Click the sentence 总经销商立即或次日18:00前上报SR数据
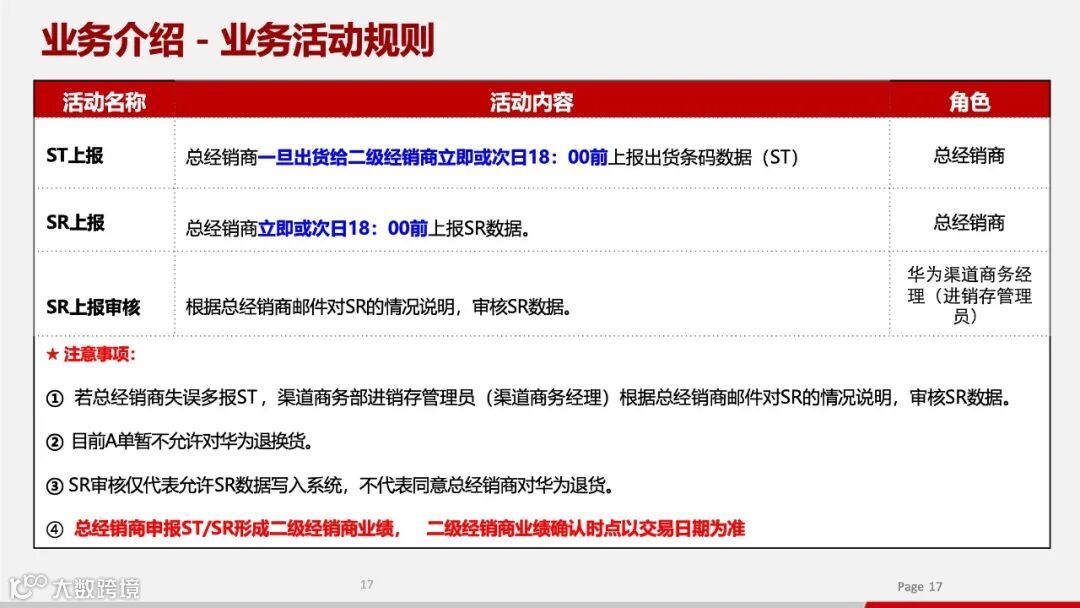Screen dimensions: 1080x608 coord(357,228)
